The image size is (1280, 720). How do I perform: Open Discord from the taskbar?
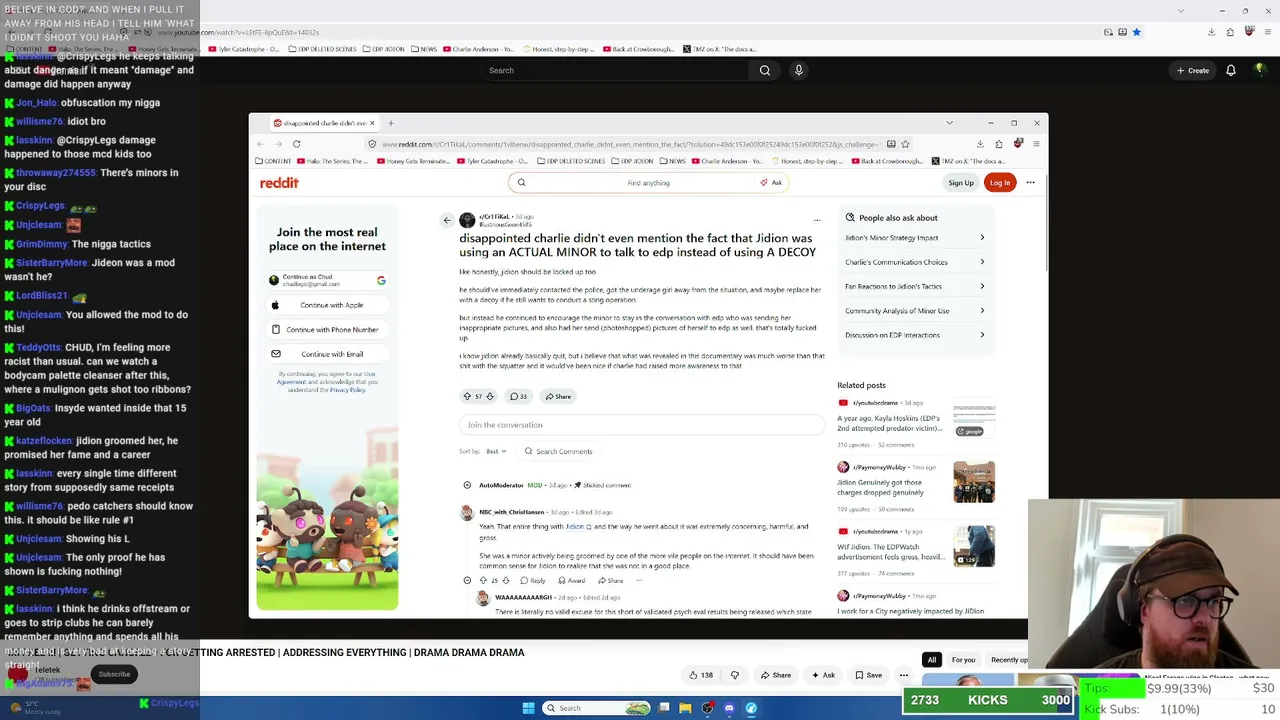coord(729,708)
